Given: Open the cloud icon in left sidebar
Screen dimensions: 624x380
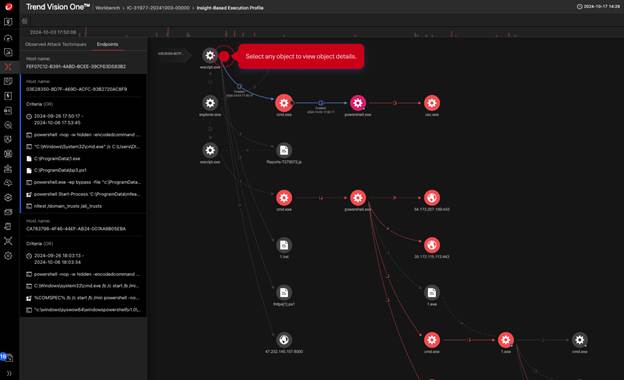Looking at the screenshot, I should click(8, 183).
